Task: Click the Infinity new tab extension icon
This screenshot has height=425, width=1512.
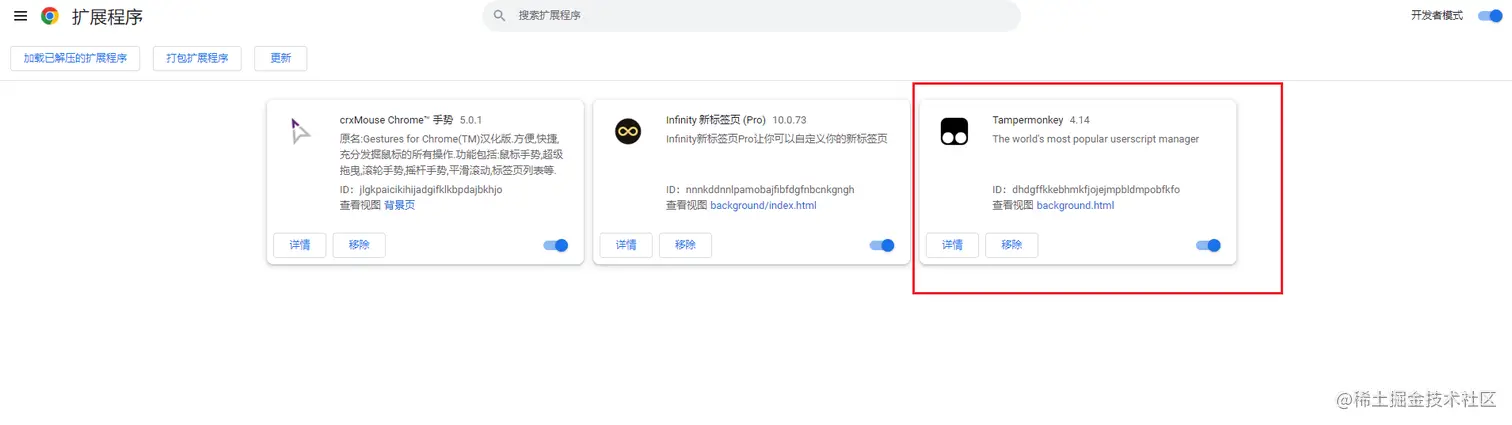Action: click(x=628, y=131)
